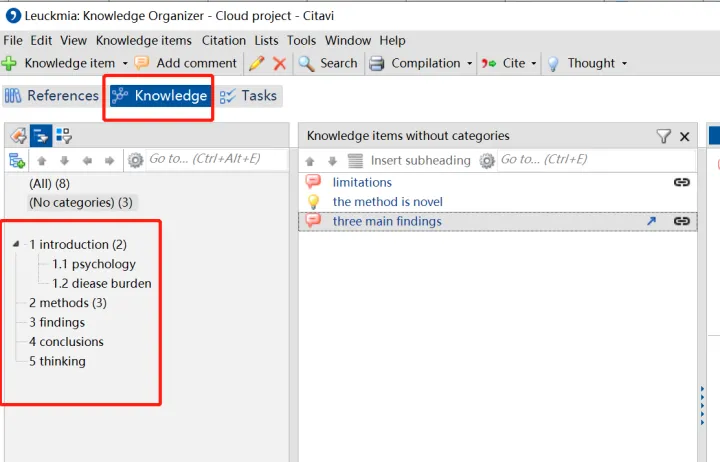This screenshot has width=720, height=462.
Task: Click link icon on limitations row
Action: (x=682, y=182)
